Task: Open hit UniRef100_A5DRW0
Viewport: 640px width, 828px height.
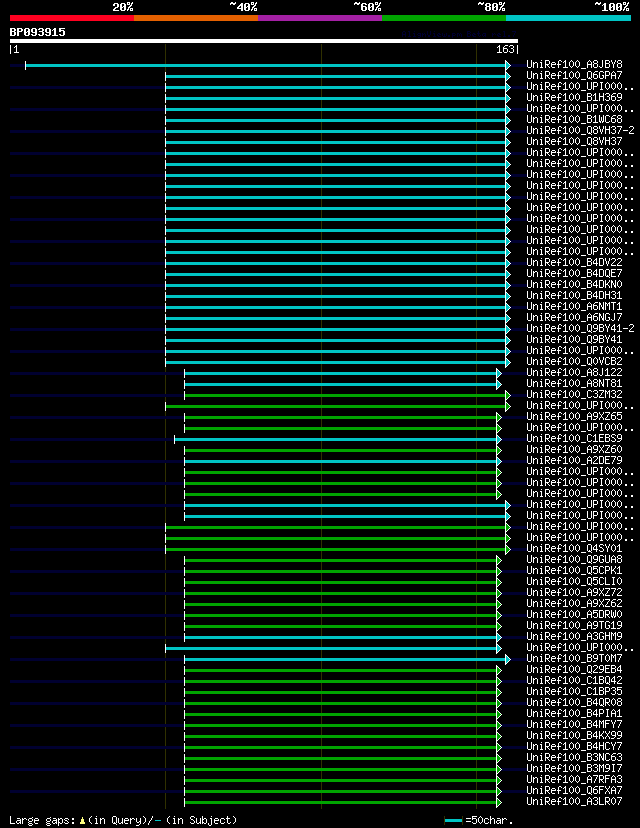Action: (x=575, y=615)
